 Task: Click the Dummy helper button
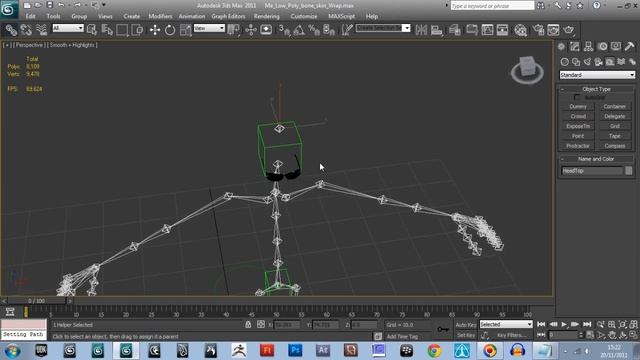(578, 107)
